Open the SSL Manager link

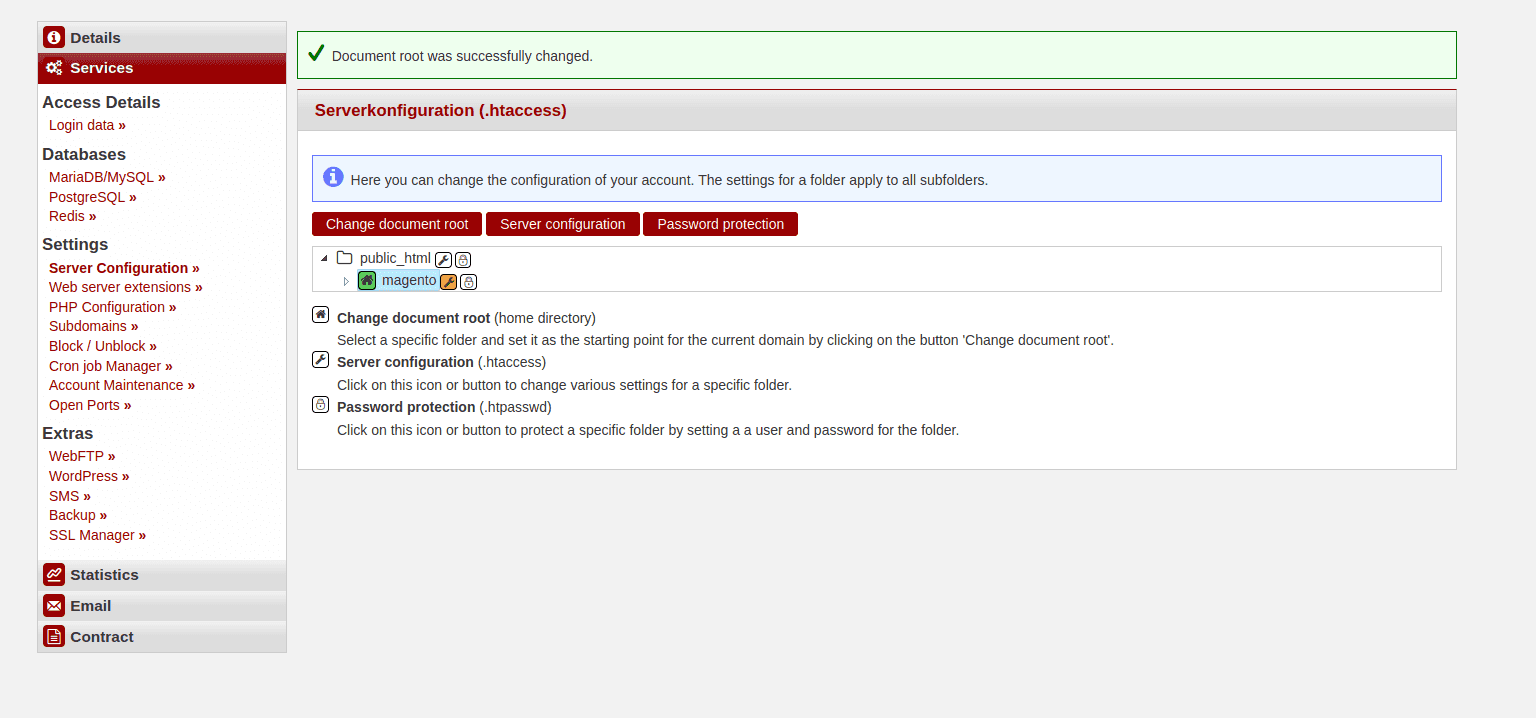(x=97, y=535)
